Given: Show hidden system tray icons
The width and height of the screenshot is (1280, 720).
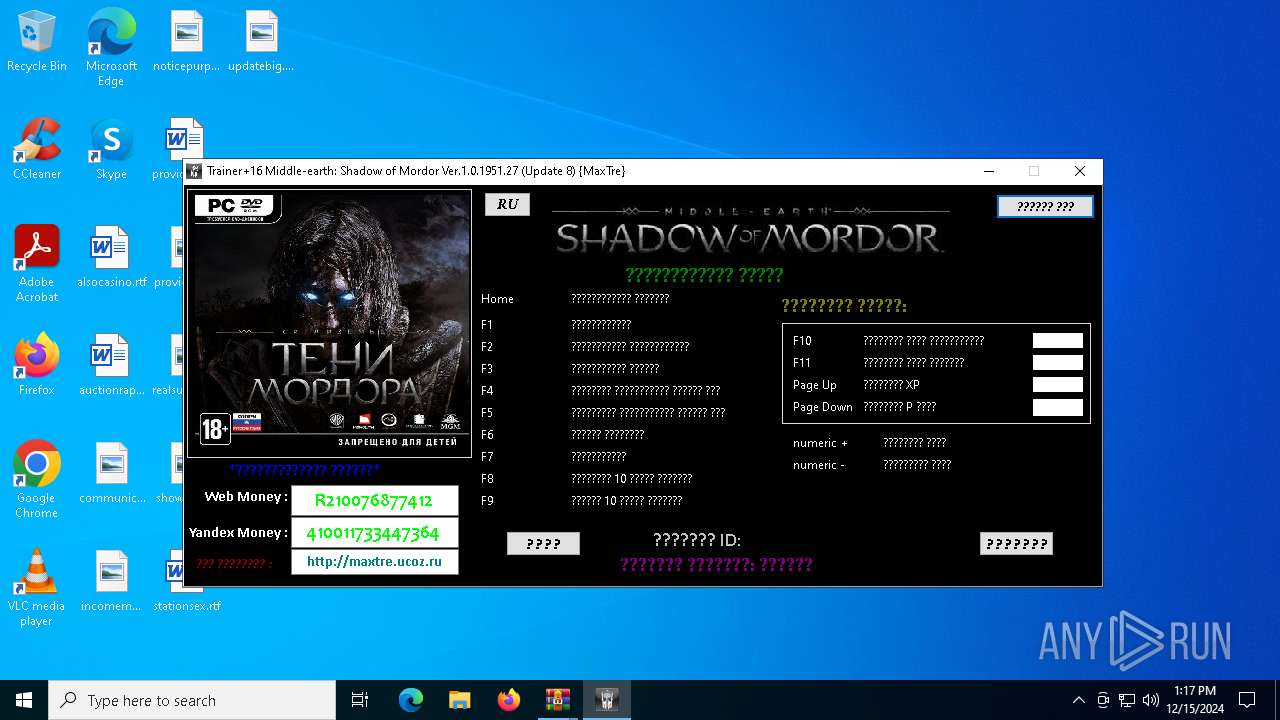Looking at the screenshot, I should coord(1078,700).
